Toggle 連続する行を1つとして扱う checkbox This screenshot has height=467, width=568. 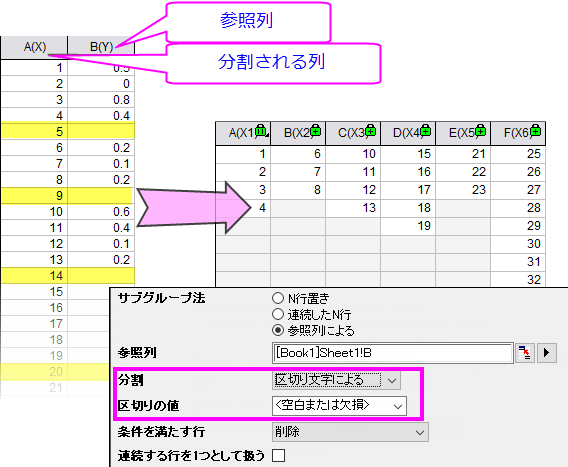coord(278,455)
